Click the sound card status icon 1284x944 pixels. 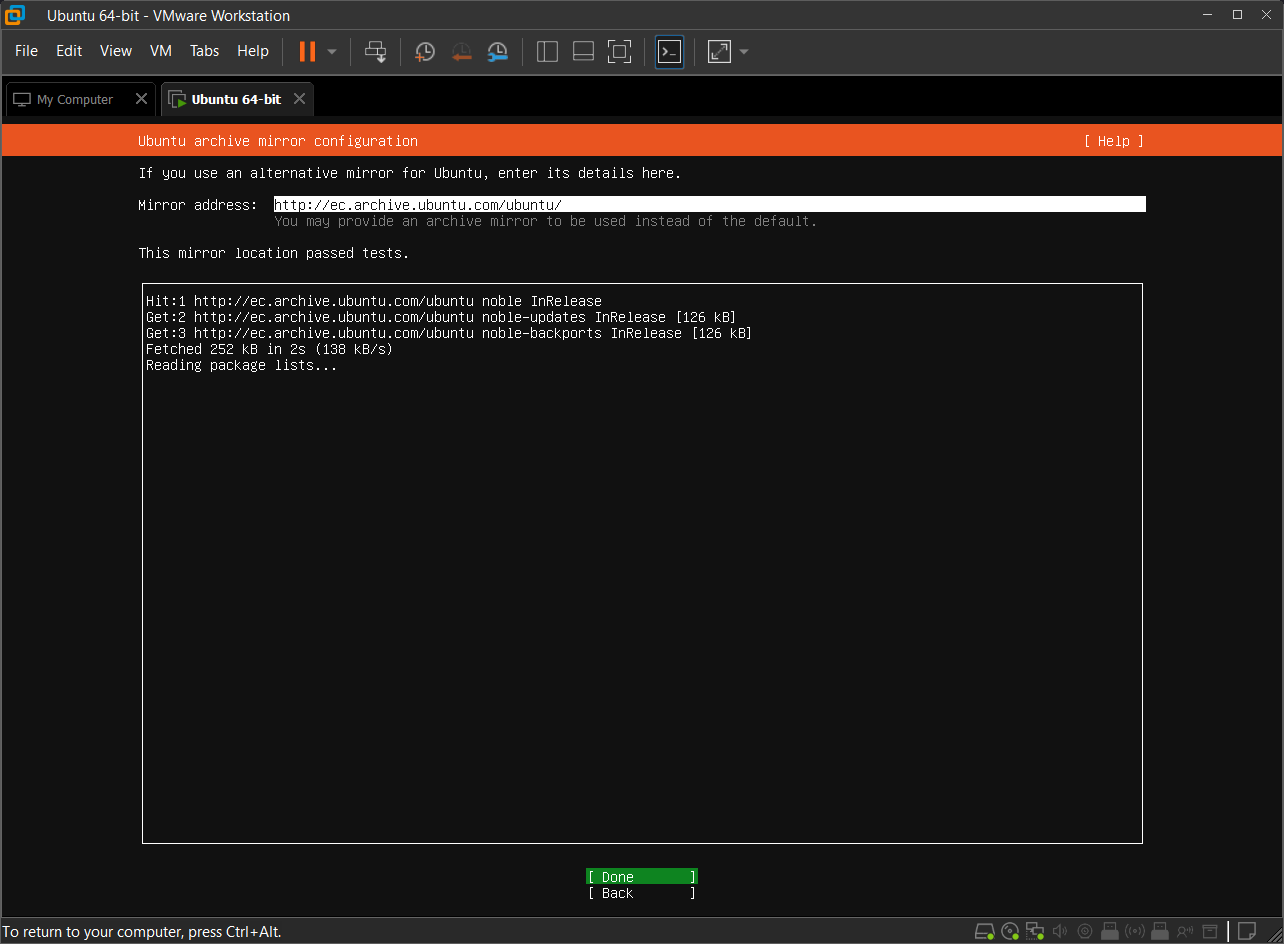tap(1059, 931)
